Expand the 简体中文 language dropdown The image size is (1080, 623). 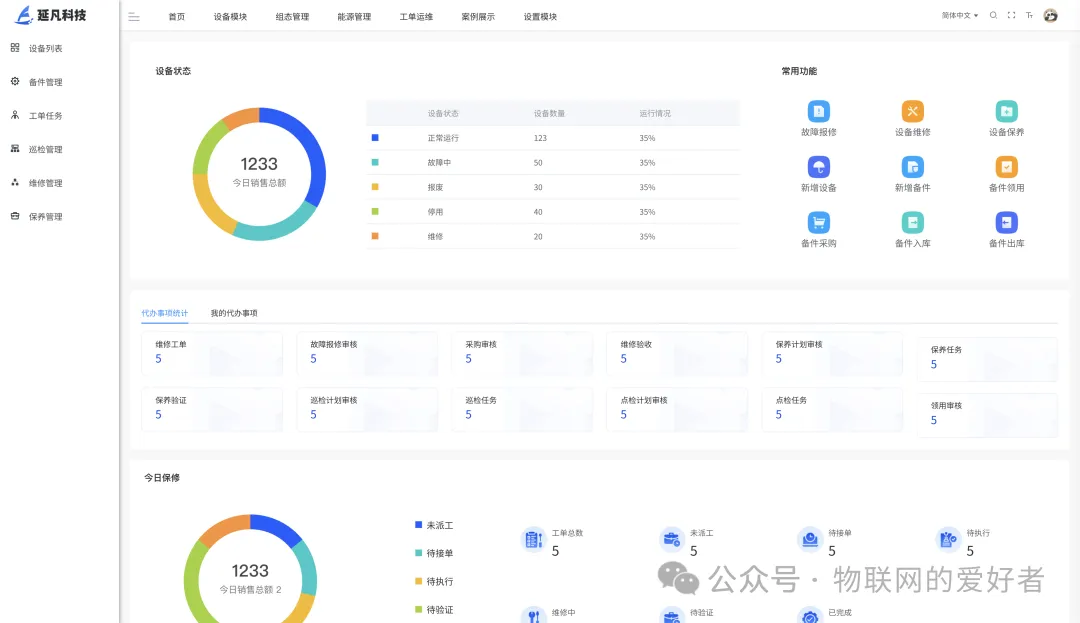(x=959, y=15)
